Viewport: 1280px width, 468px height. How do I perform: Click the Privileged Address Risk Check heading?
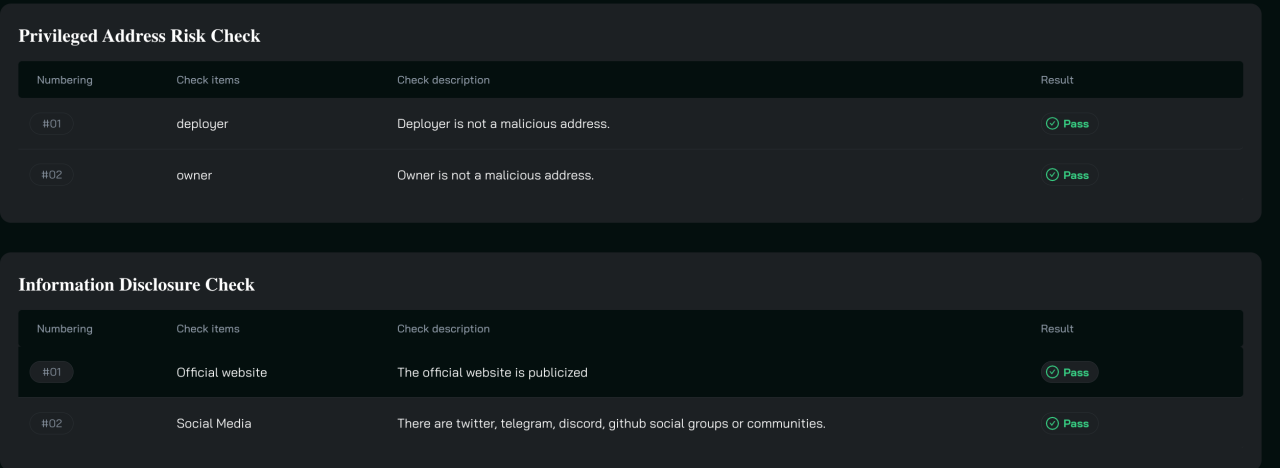(x=139, y=36)
